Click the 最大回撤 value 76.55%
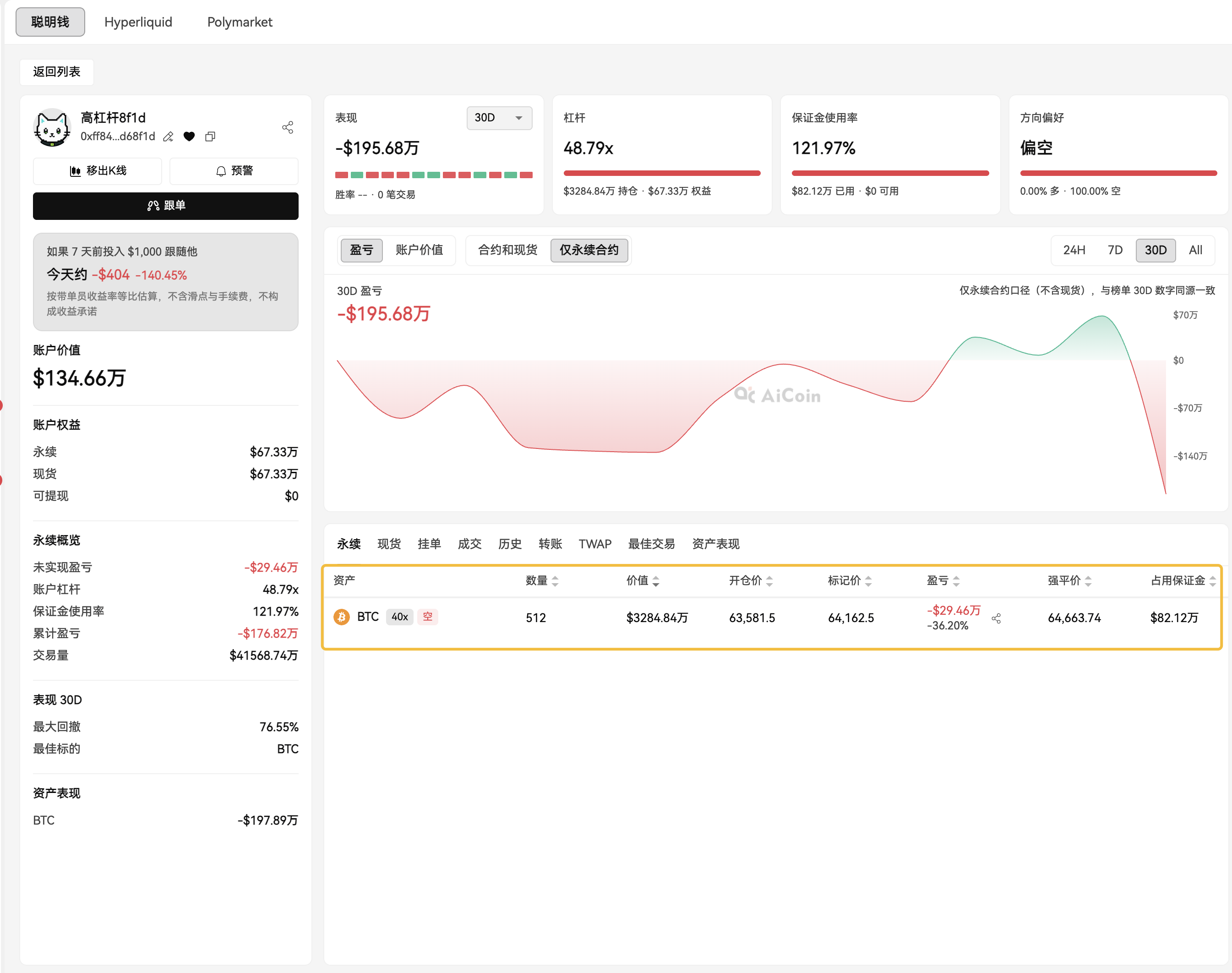The width and height of the screenshot is (1232, 973). 279,727
